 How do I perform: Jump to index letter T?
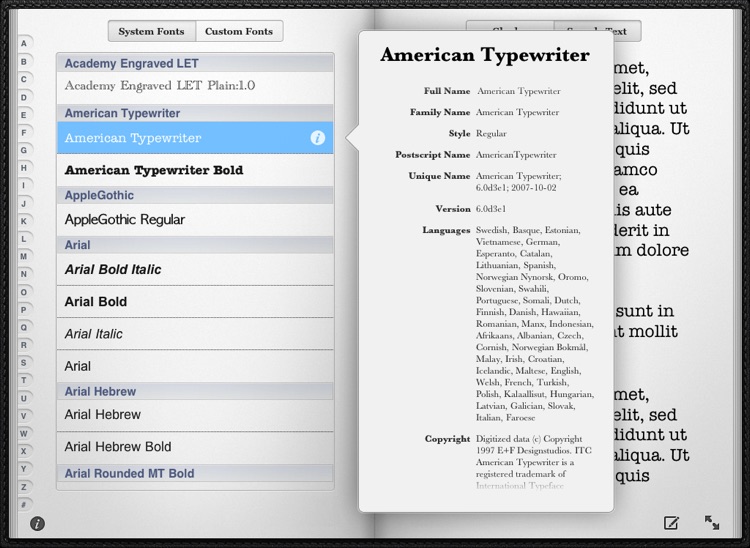24,381
